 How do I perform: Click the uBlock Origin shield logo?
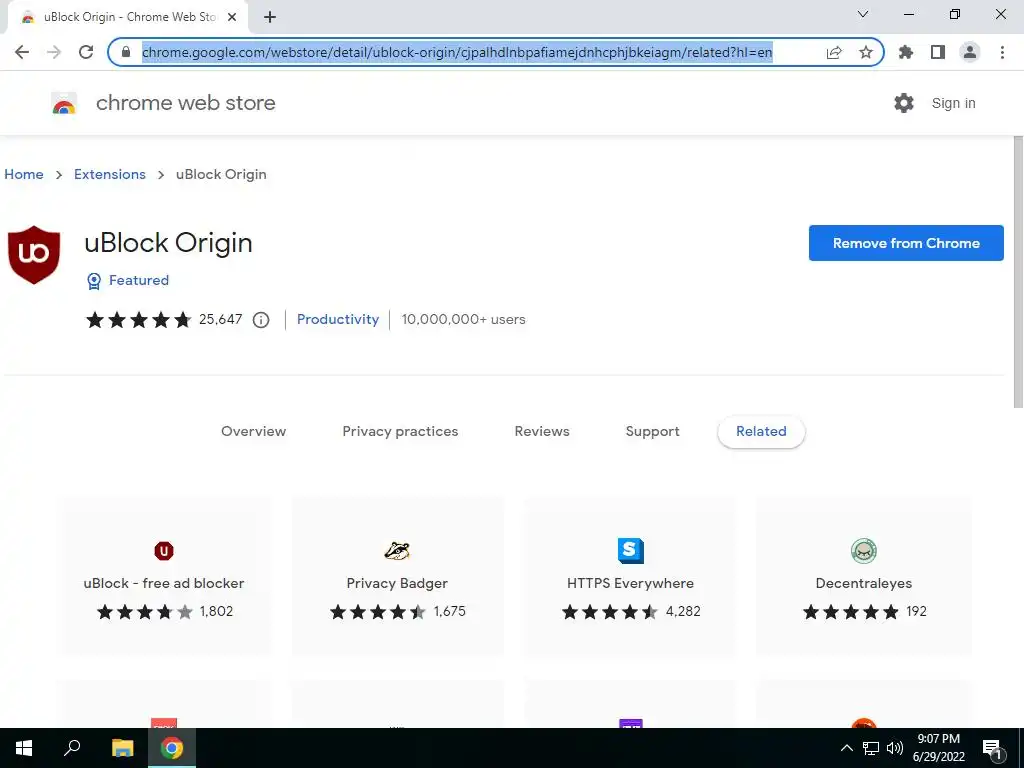34,255
